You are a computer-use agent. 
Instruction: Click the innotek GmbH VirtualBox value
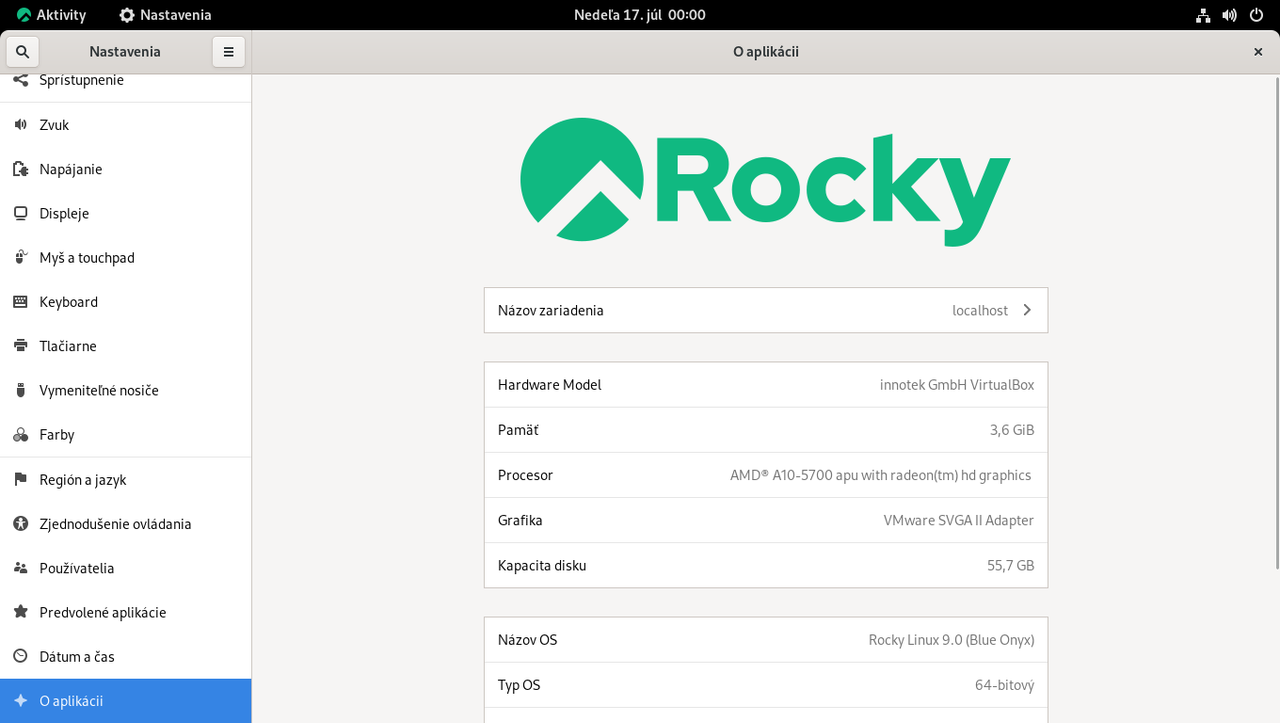coord(957,385)
